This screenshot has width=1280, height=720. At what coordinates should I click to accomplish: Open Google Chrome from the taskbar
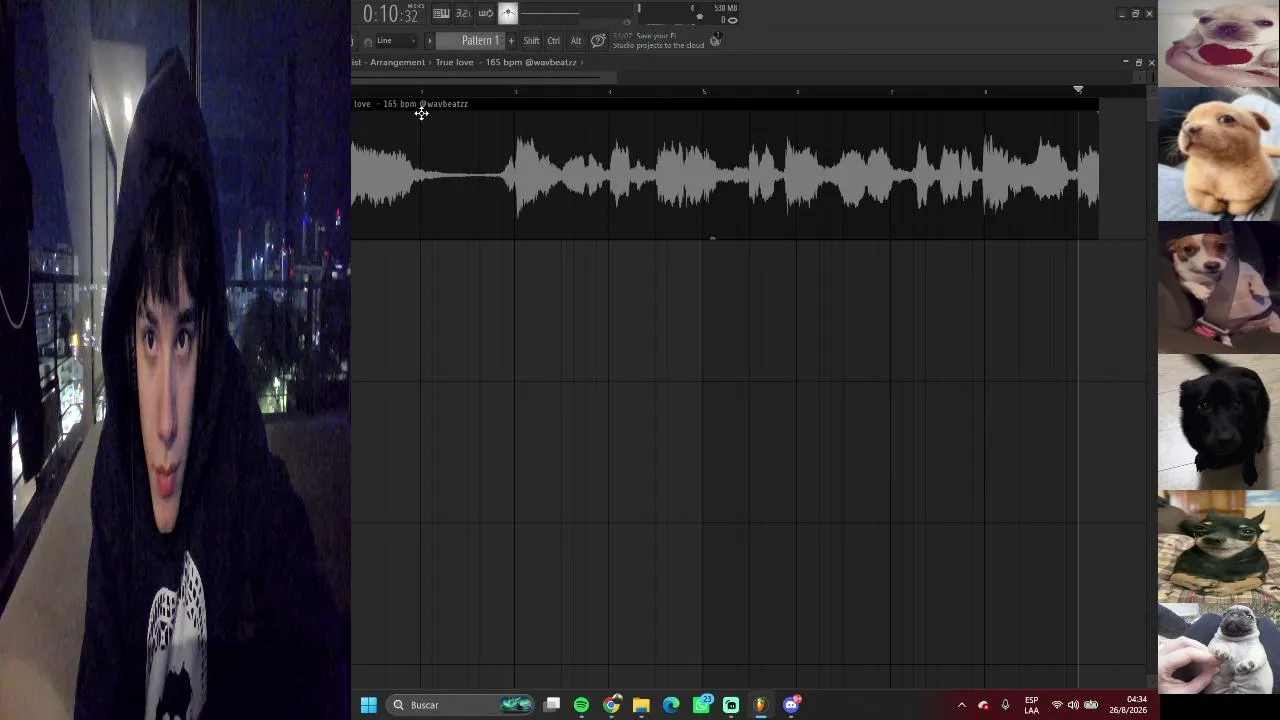611,705
